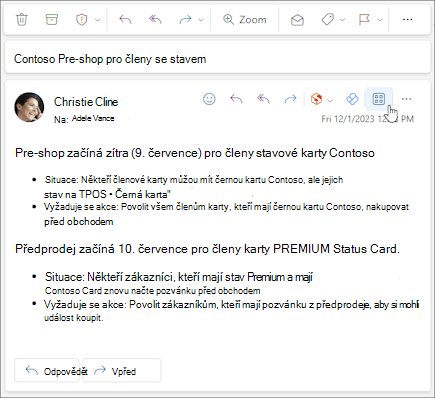Expand the Office add-in dropdown arrow

point(330,100)
